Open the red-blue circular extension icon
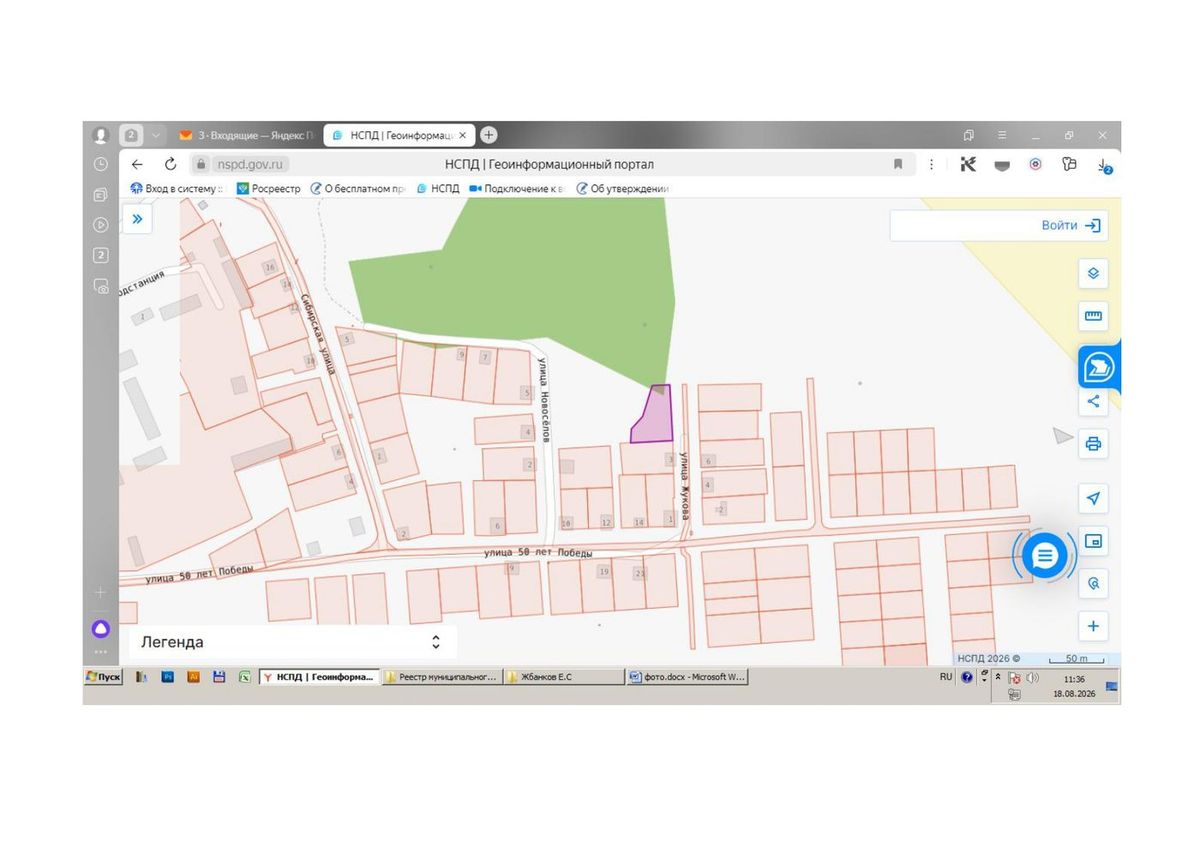Screen dimensions: 1200x848 (x=1035, y=164)
